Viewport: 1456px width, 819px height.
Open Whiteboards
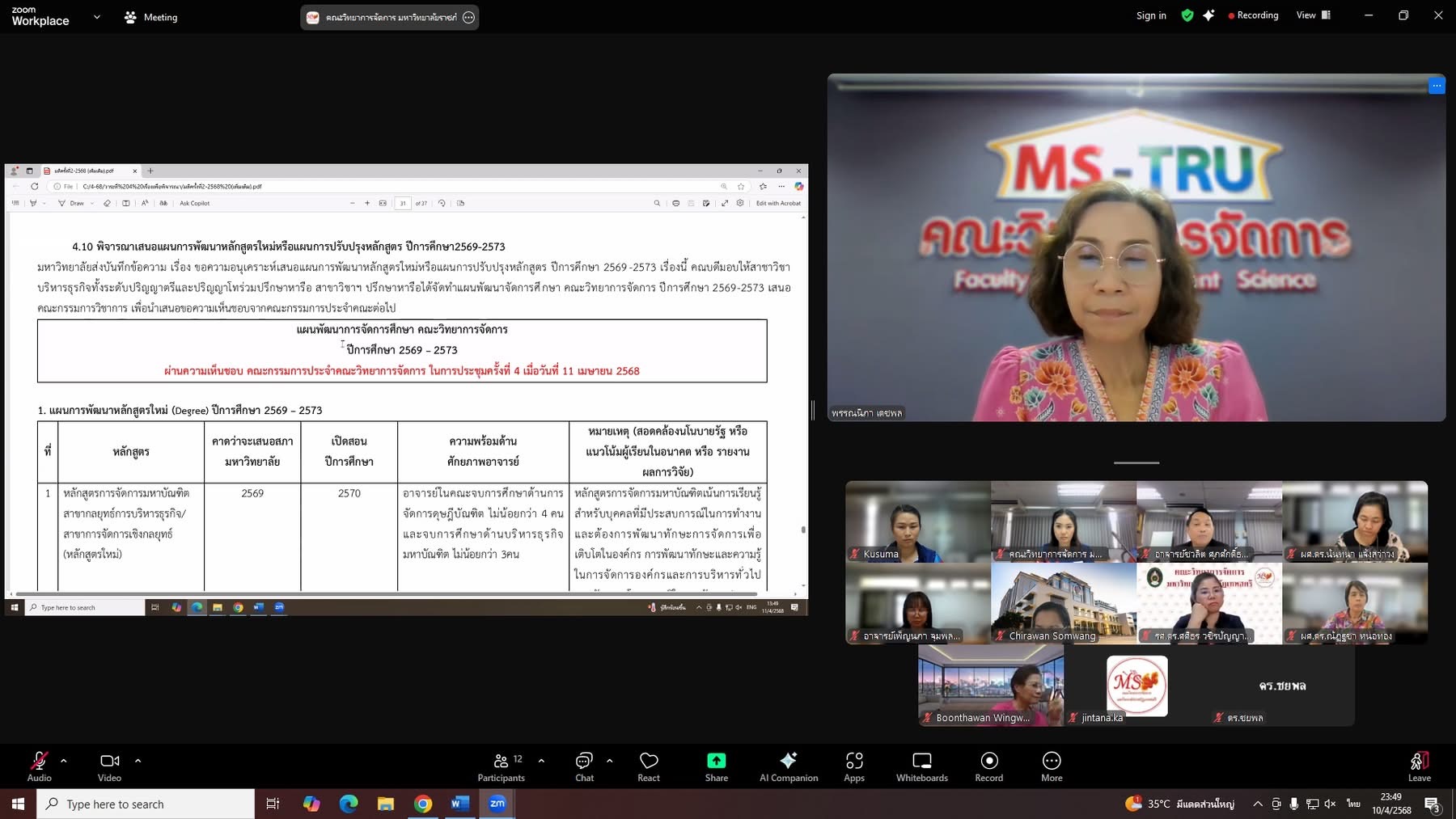(921, 766)
